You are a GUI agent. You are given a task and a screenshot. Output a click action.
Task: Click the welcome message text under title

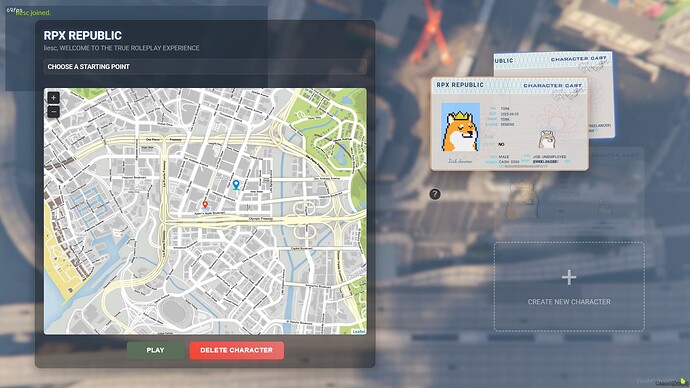pyautogui.click(x=121, y=48)
